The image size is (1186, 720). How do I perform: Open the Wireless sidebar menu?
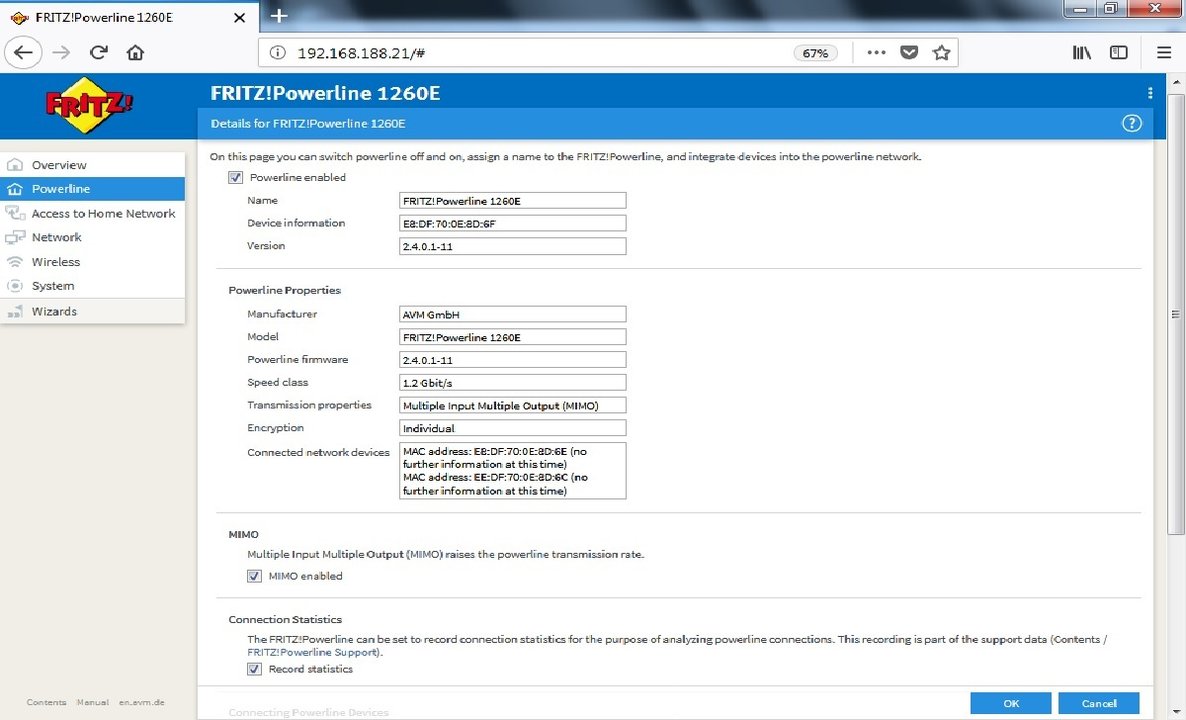92,262
